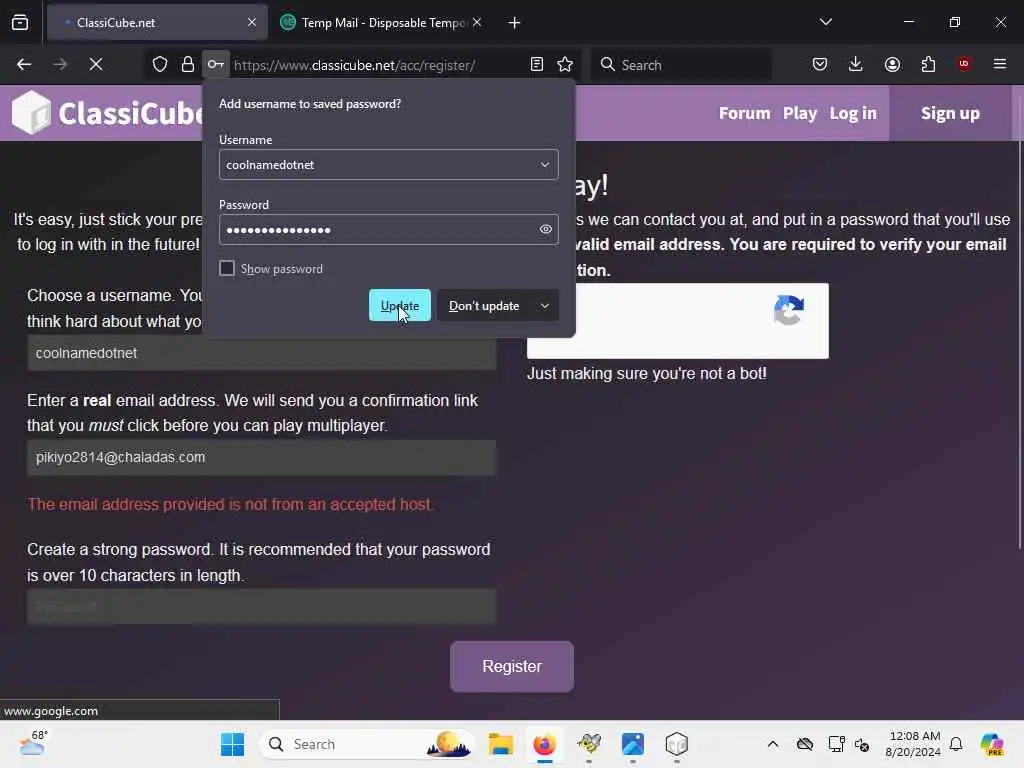
Task: Click the bee app taskbar icon
Action: pos(589,744)
